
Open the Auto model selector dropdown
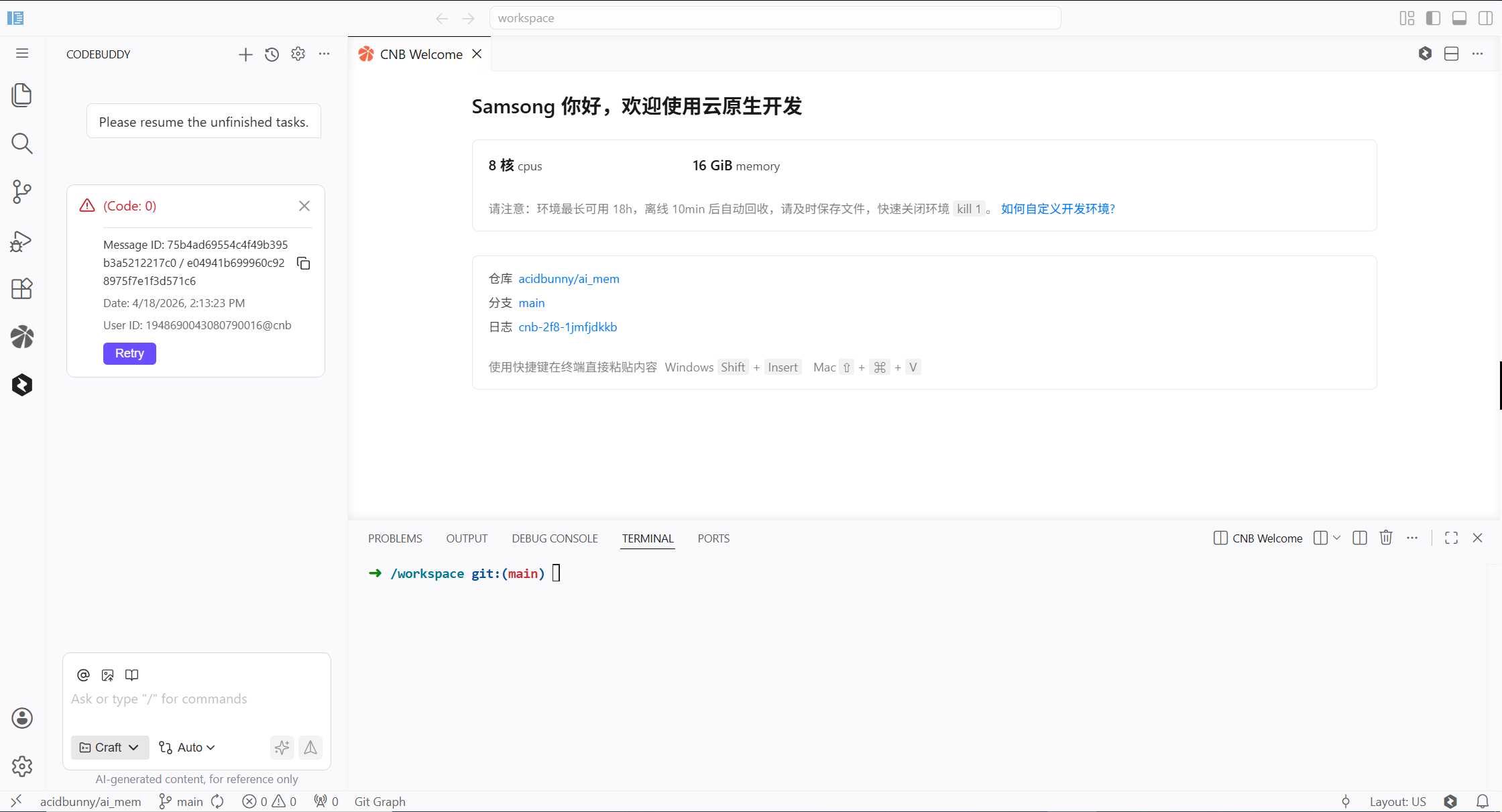point(186,747)
